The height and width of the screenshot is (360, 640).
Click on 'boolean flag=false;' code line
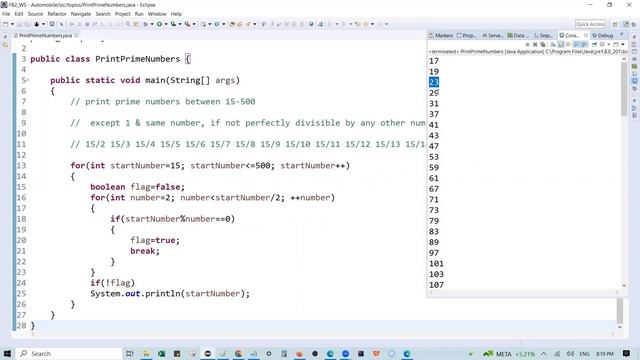click(137, 187)
